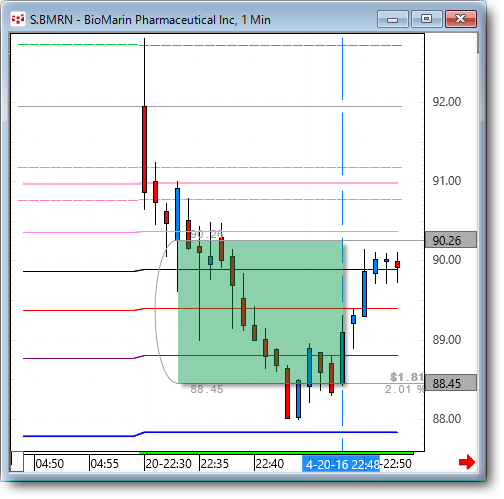Click the 88.00 price axis label
Viewport: 504px width, 499px height.
[447, 419]
